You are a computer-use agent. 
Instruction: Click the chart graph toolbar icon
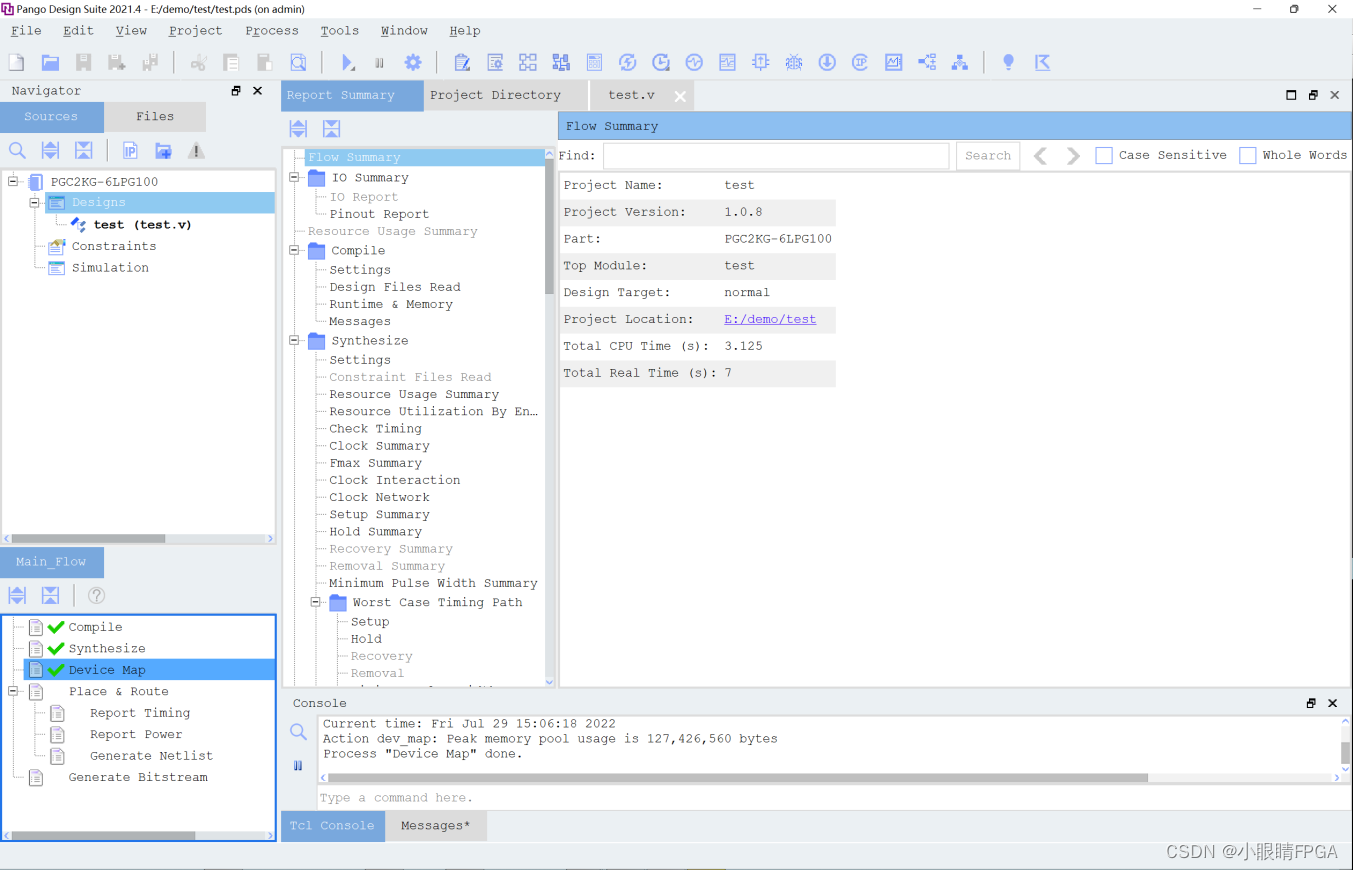(x=894, y=62)
